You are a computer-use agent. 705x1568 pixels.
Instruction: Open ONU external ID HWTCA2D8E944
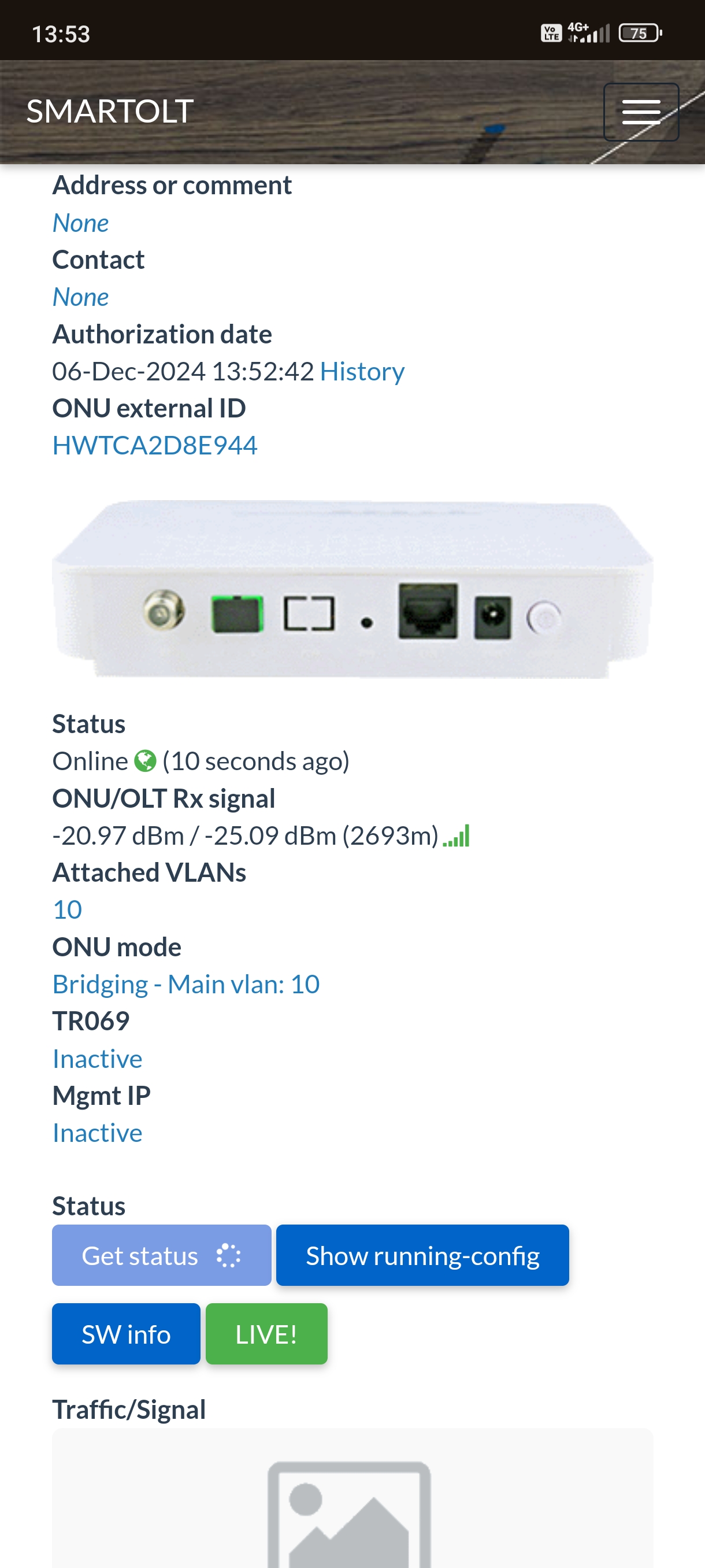tap(155, 446)
